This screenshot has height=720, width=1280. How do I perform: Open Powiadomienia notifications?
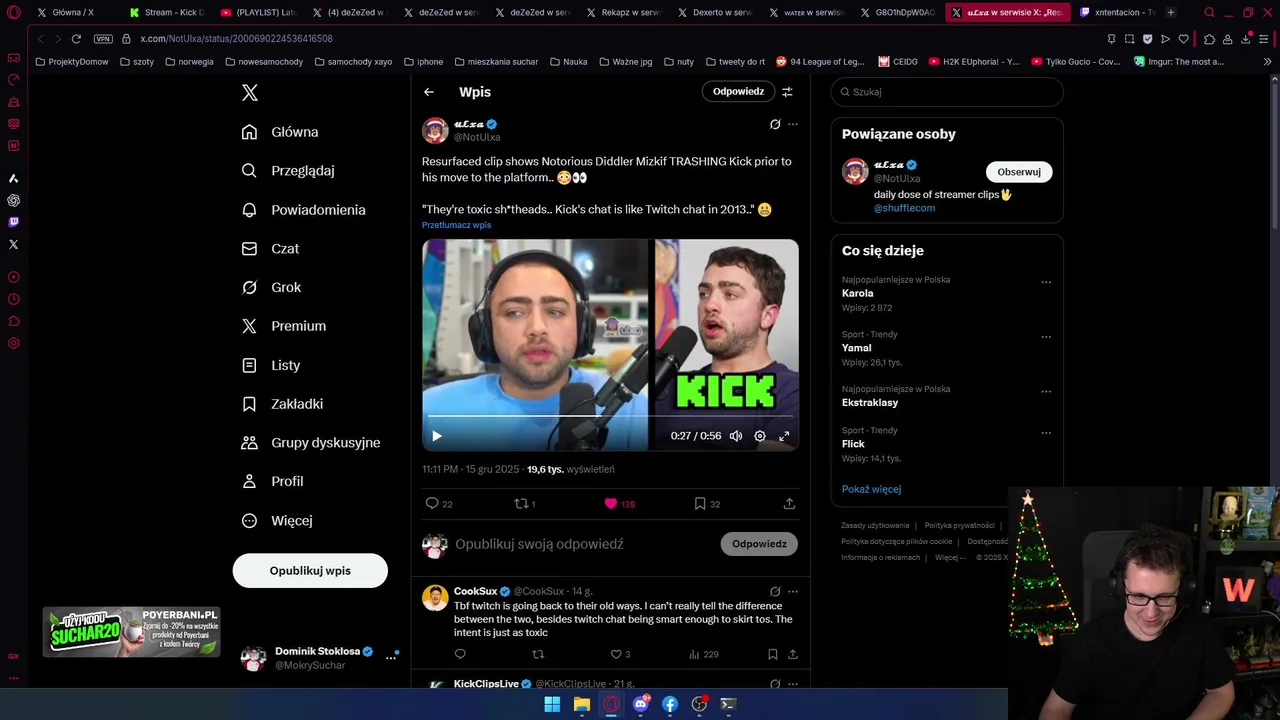coord(303,210)
